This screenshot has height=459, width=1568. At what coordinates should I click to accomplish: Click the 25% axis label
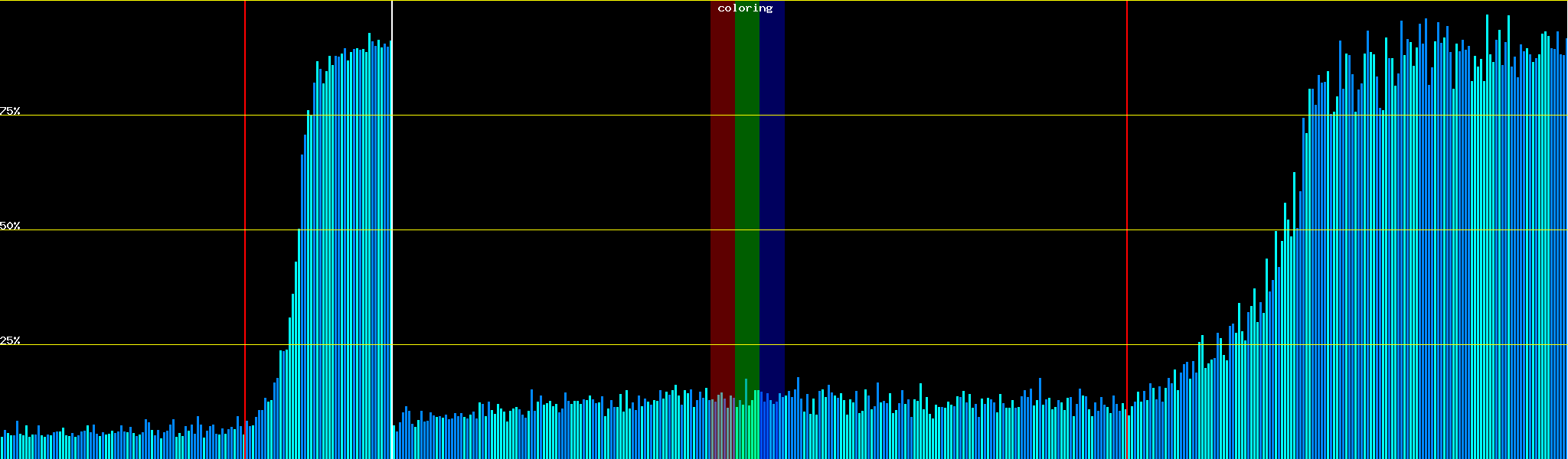click(x=10, y=340)
